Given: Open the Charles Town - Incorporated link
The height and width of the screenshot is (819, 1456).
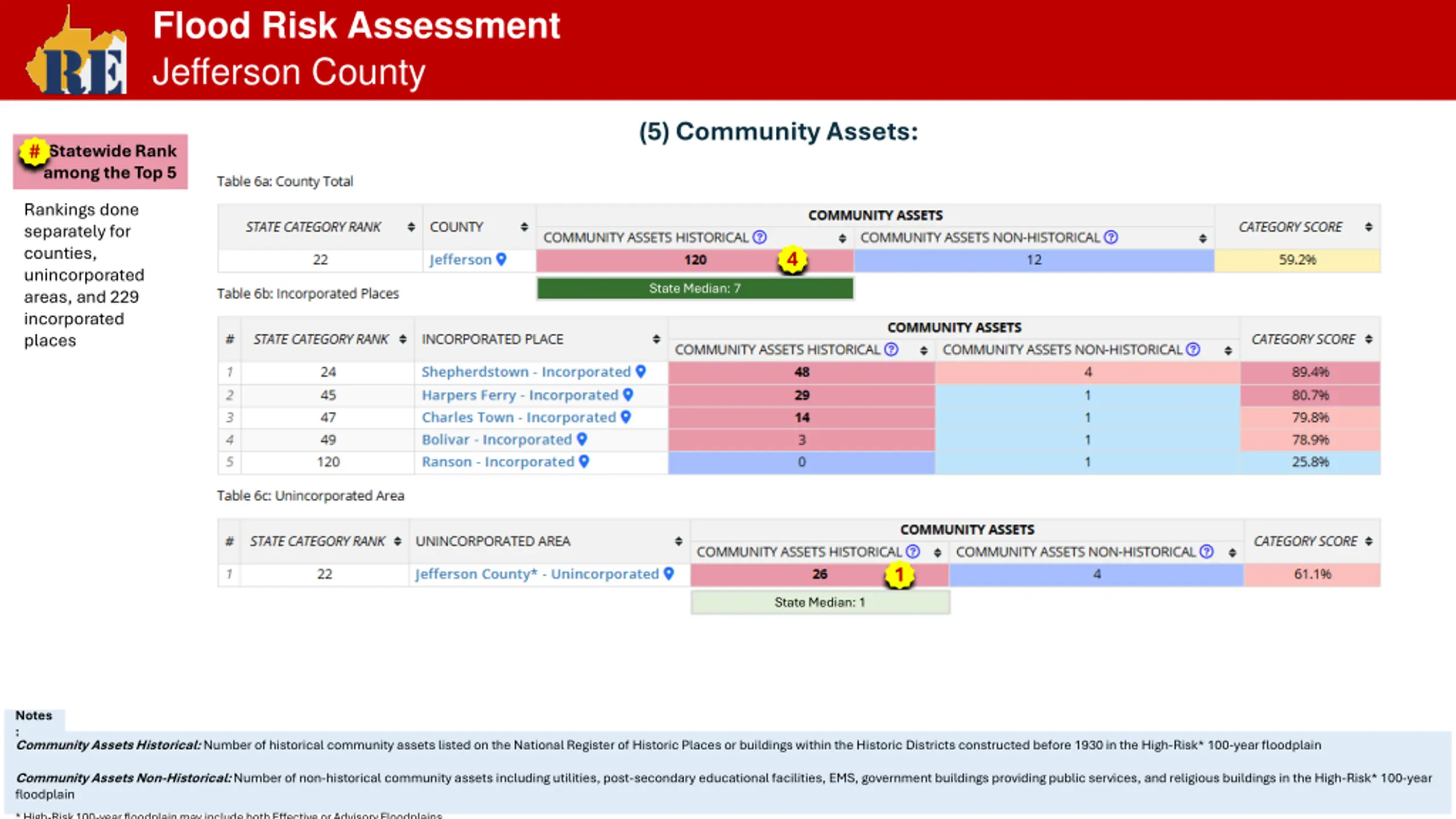Looking at the screenshot, I should (519, 417).
